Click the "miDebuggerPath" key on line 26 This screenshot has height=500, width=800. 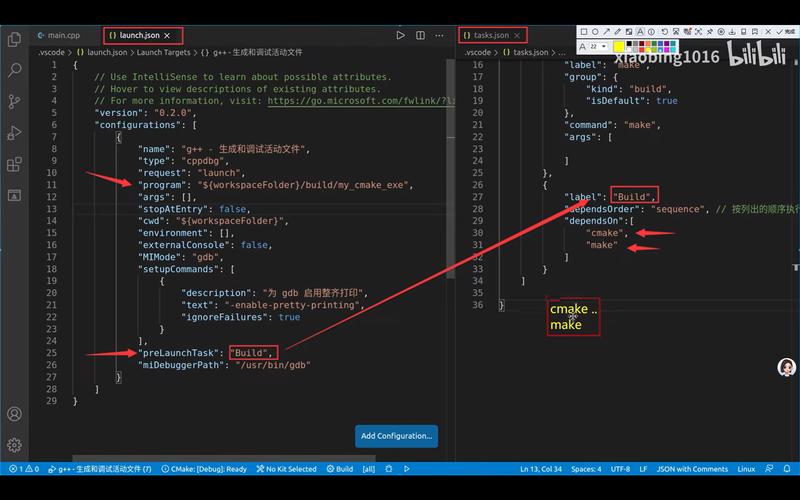(x=181, y=365)
